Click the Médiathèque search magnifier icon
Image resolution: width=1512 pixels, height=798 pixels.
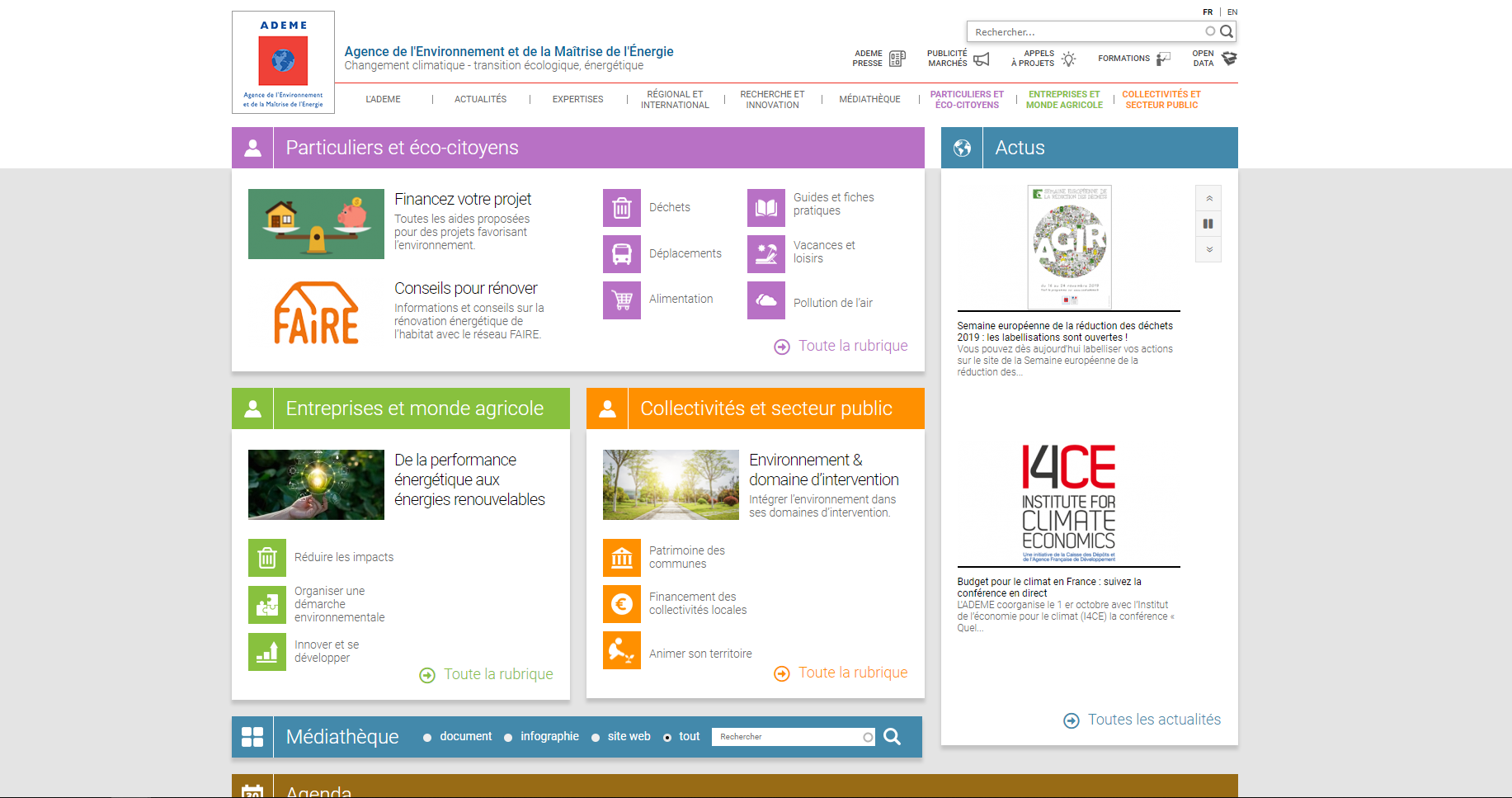click(x=892, y=736)
